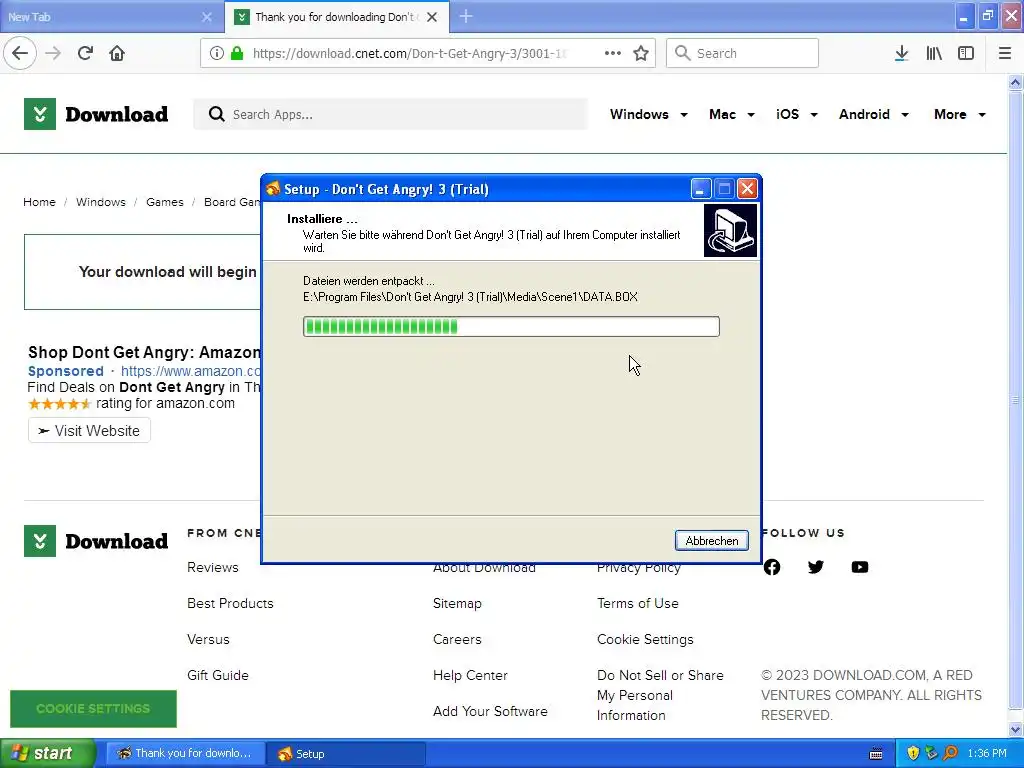Click Abbrechen to cancel installation
Image resolution: width=1024 pixels, height=768 pixels.
click(712, 541)
